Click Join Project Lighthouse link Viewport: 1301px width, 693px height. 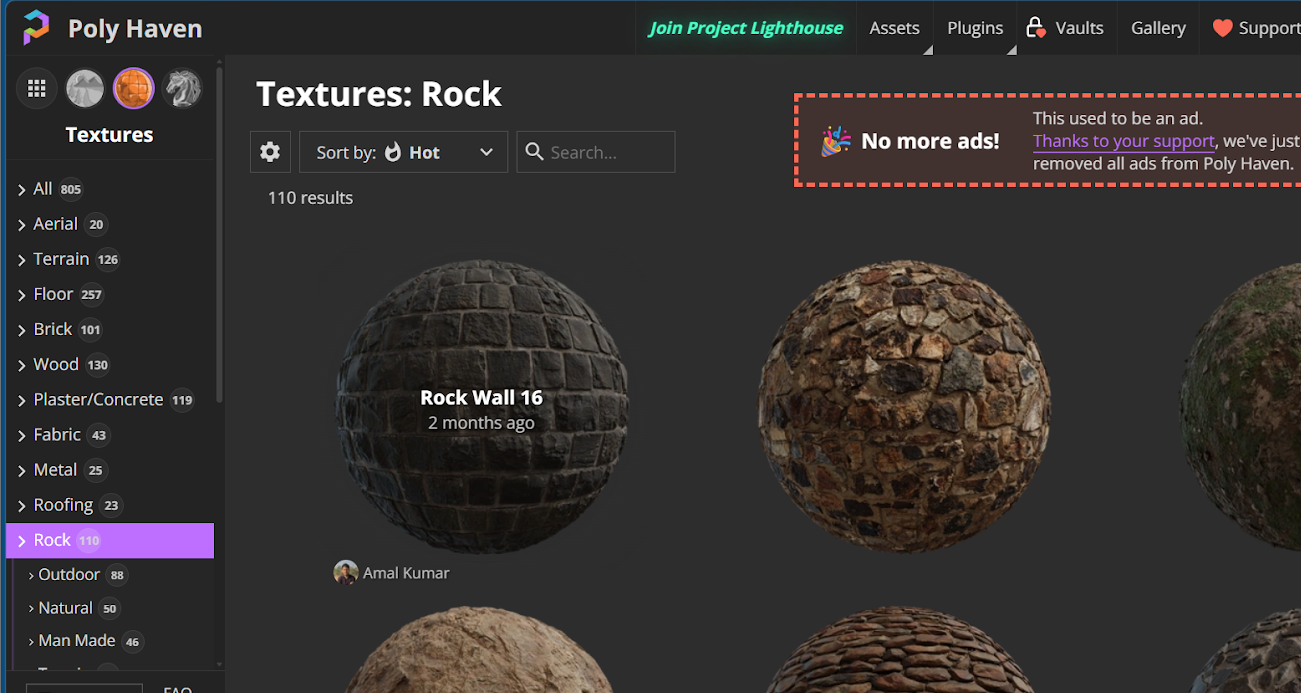click(746, 28)
